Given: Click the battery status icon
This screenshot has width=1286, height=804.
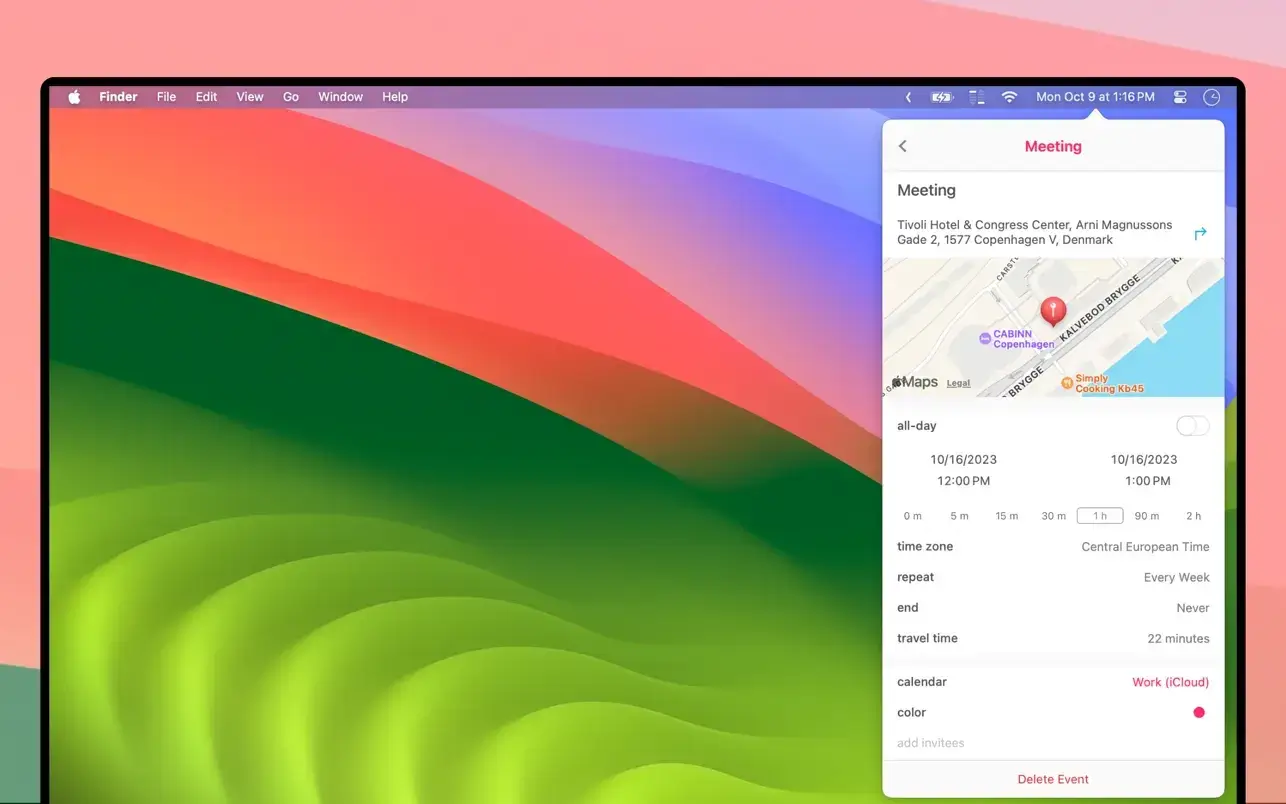Looking at the screenshot, I should [x=941, y=96].
